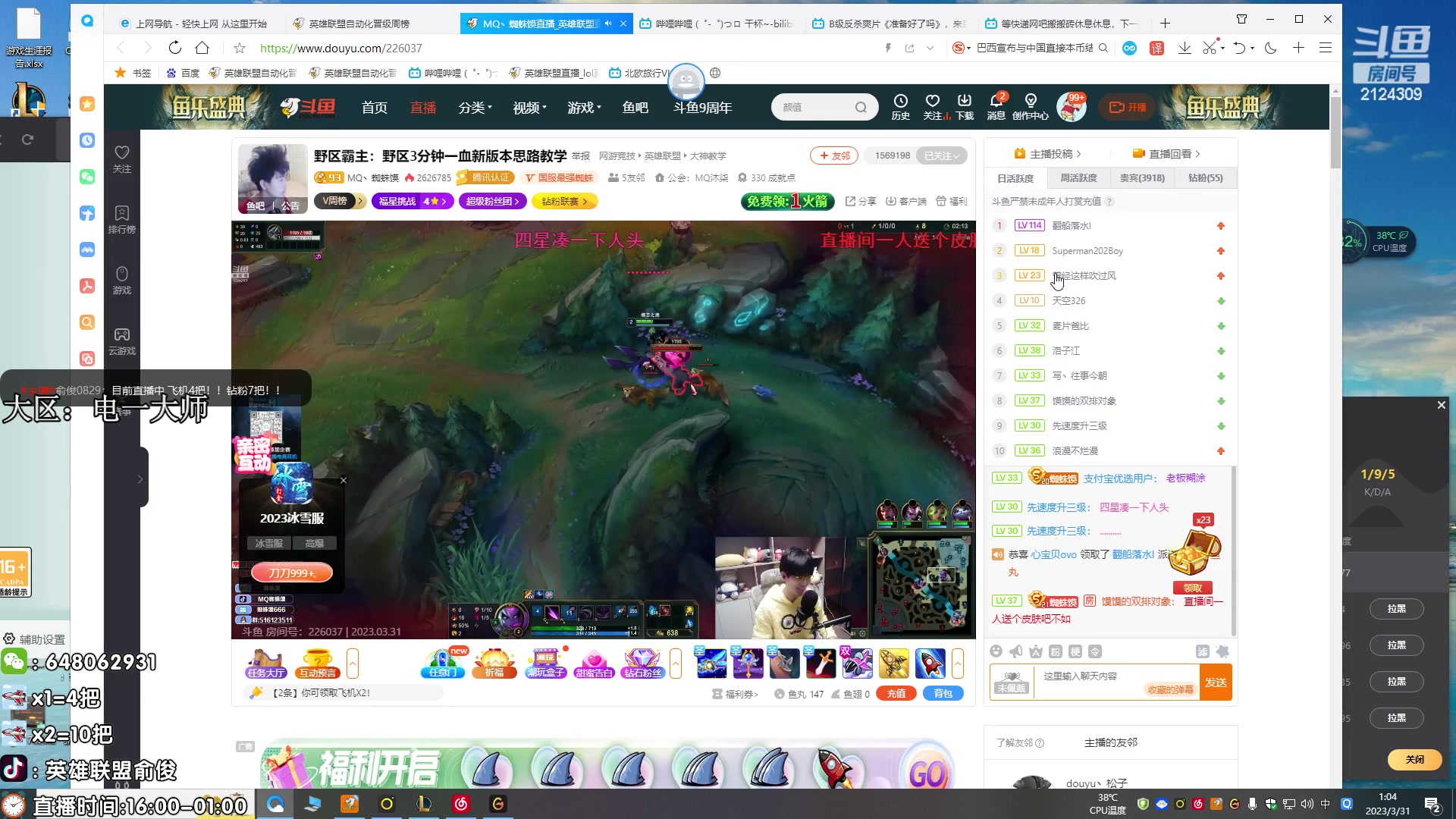Open the Ranking (排行榜) sidebar icon
1456x819 pixels.
[122, 219]
